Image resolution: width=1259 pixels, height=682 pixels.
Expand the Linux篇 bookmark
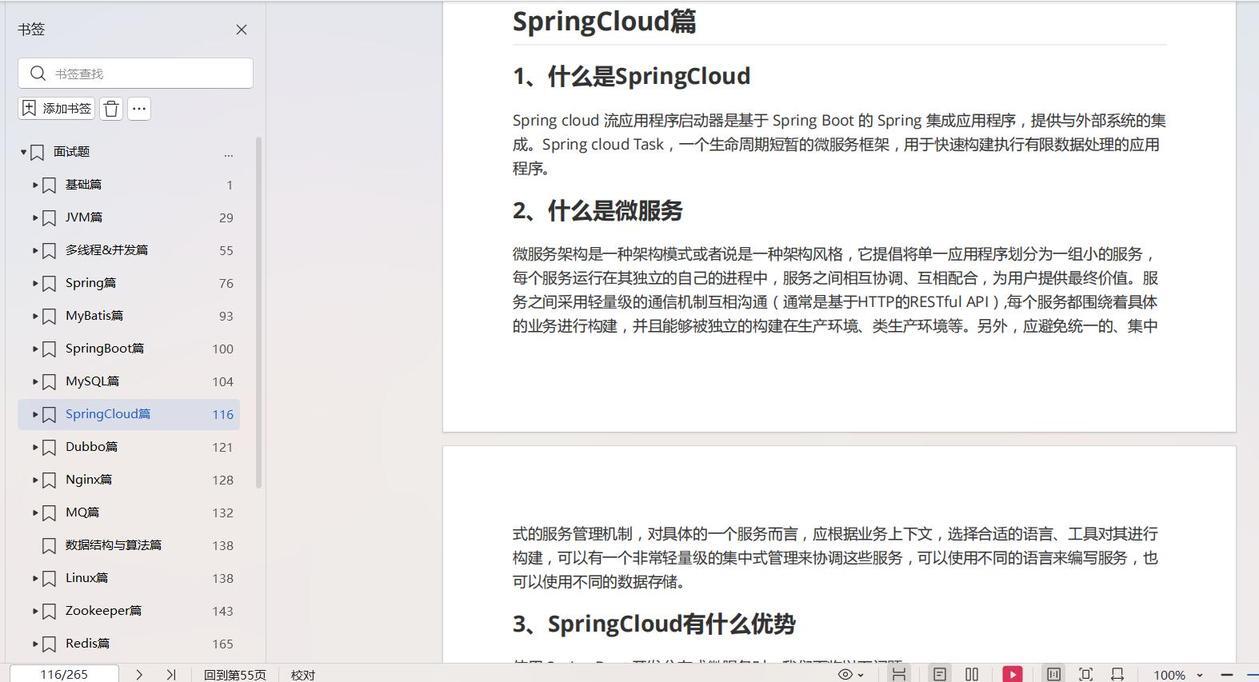coord(35,578)
